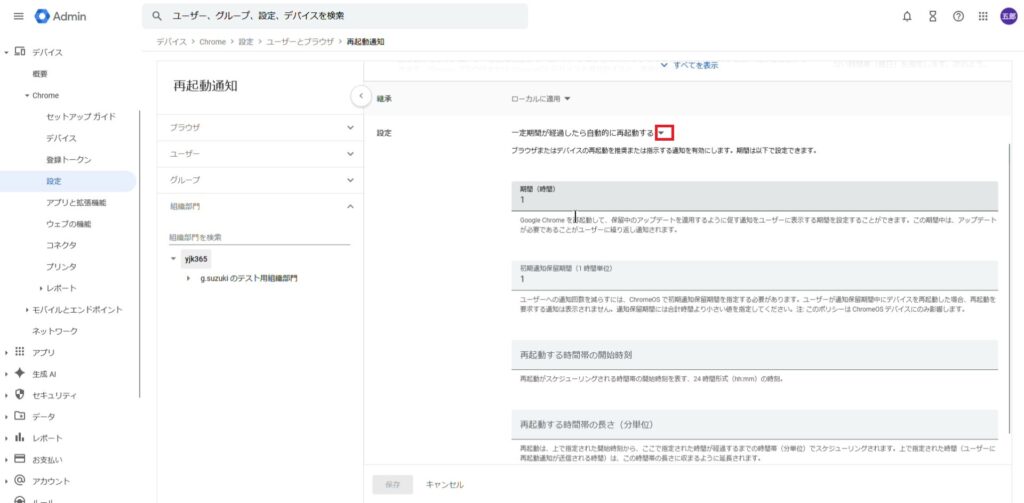1024x503 pixels.
Task: Collapse the side panel with arrow button
Action: (x=361, y=95)
